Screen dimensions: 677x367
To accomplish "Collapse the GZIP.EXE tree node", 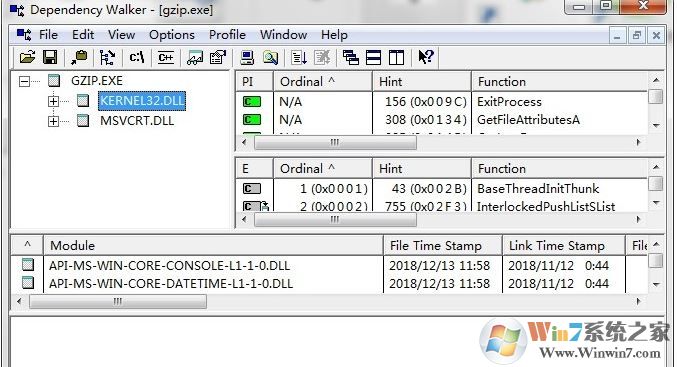I will (x=25, y=81).
